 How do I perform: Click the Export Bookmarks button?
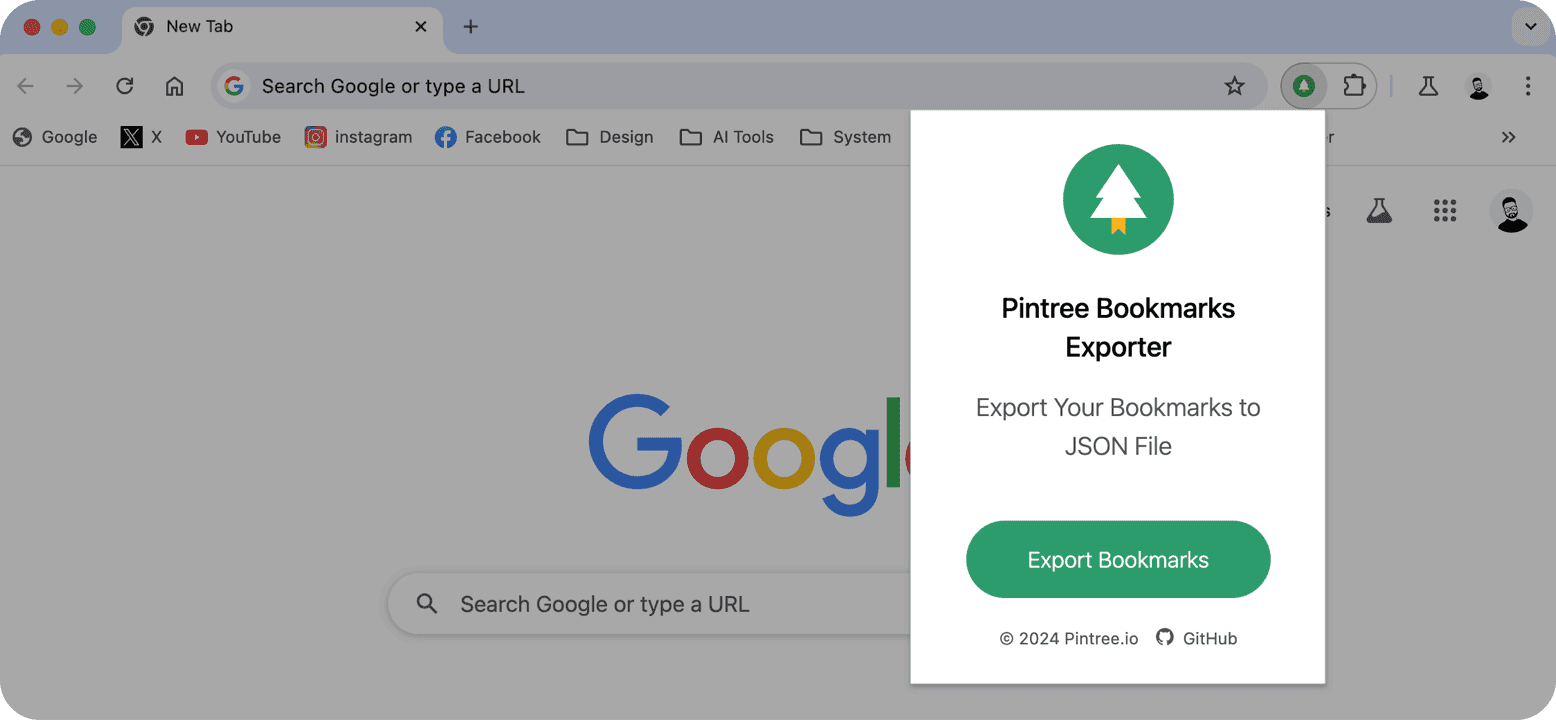click(x=1118, y=559)
